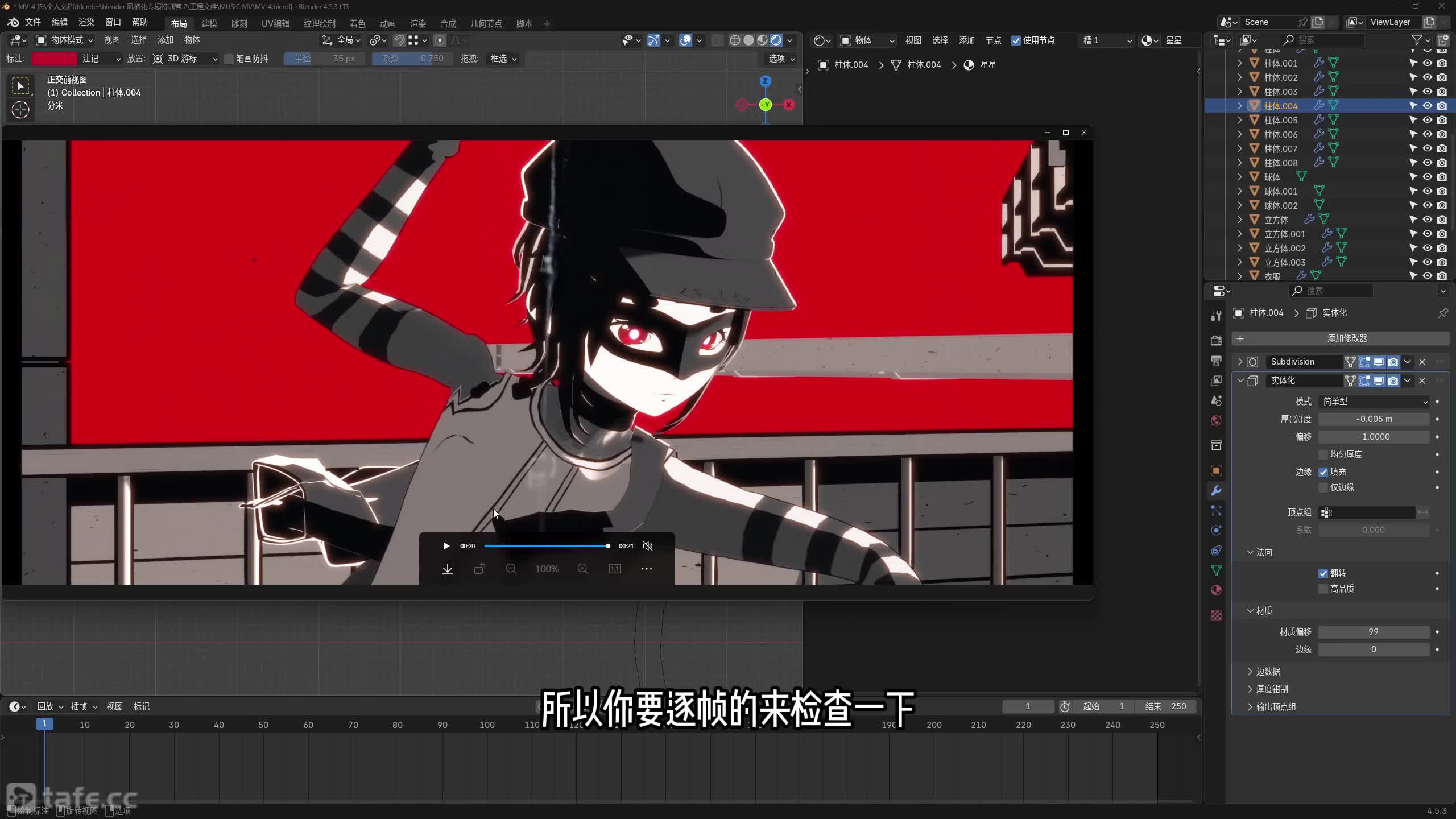Screen dimensions: 1456x819
Task: Expand the Subdivision modifier panel
Action: tap(1240, 362)
